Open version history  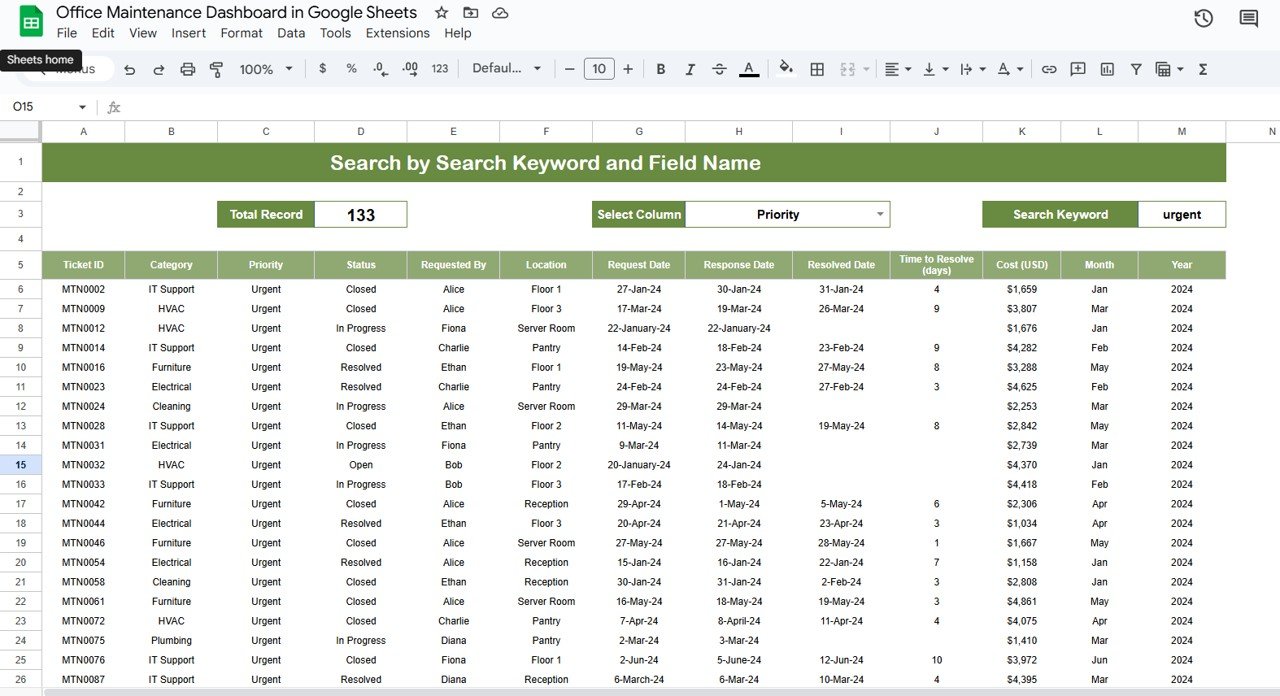tap(1203, 18)
